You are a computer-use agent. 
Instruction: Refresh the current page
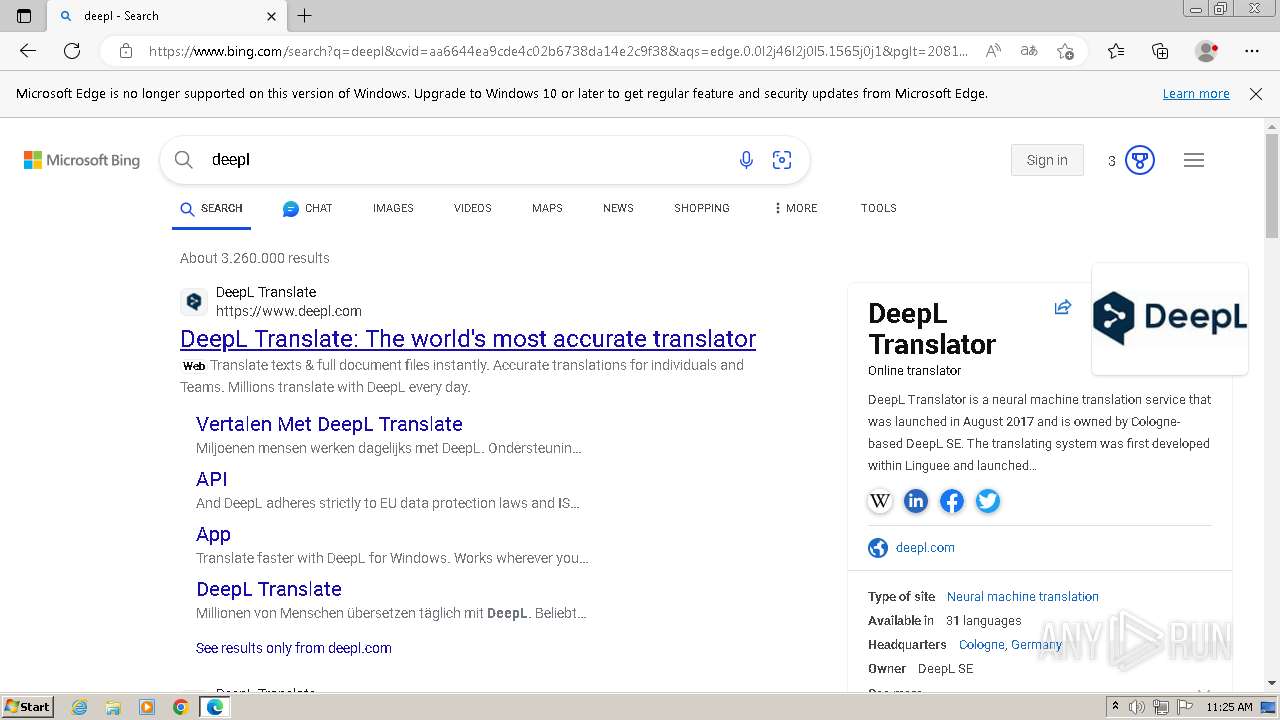point(72,51)
